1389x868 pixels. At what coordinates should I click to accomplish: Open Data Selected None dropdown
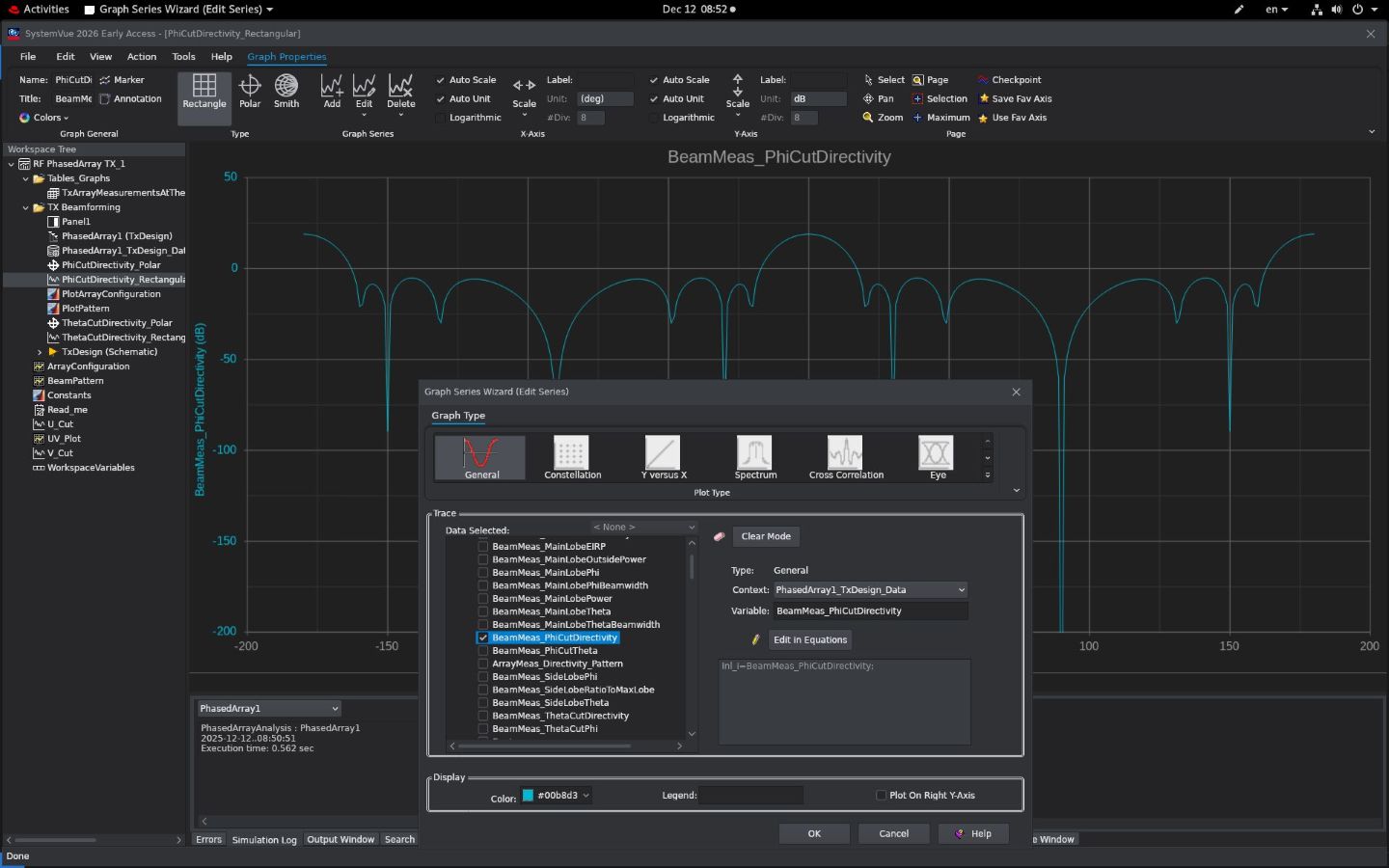(x=643, y=528)
